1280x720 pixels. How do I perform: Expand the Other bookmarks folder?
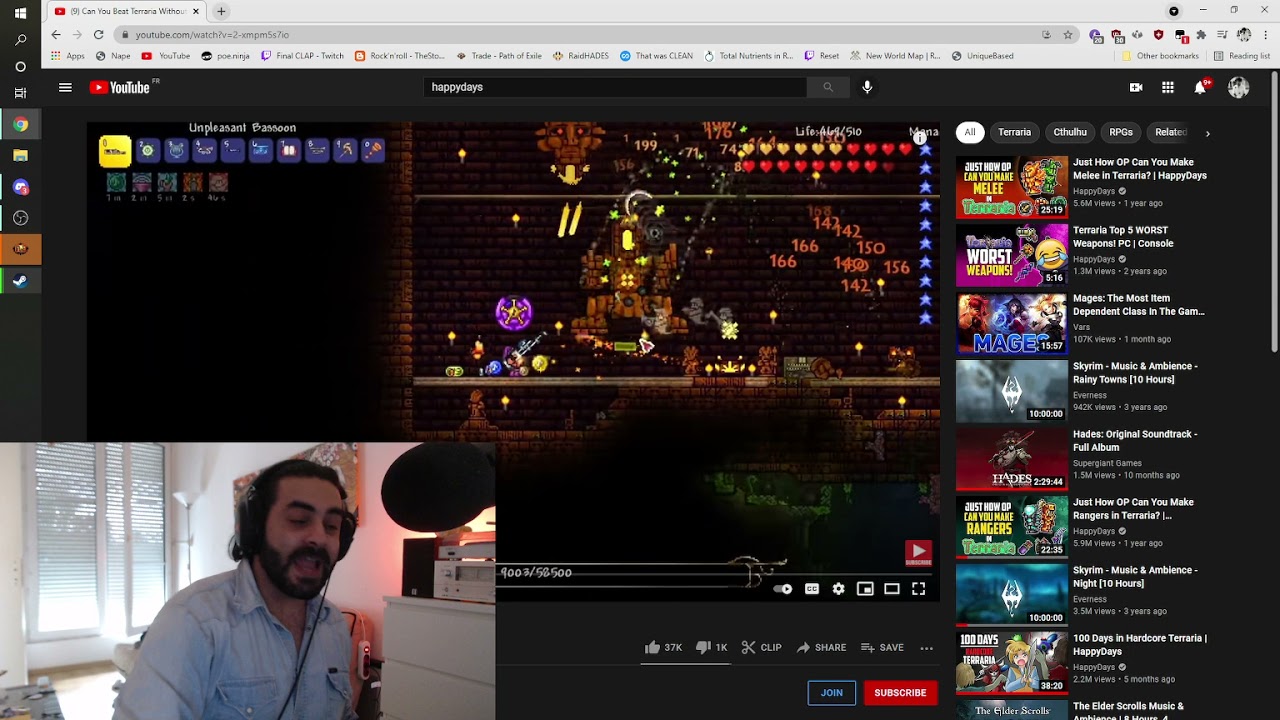point(1160,56)
